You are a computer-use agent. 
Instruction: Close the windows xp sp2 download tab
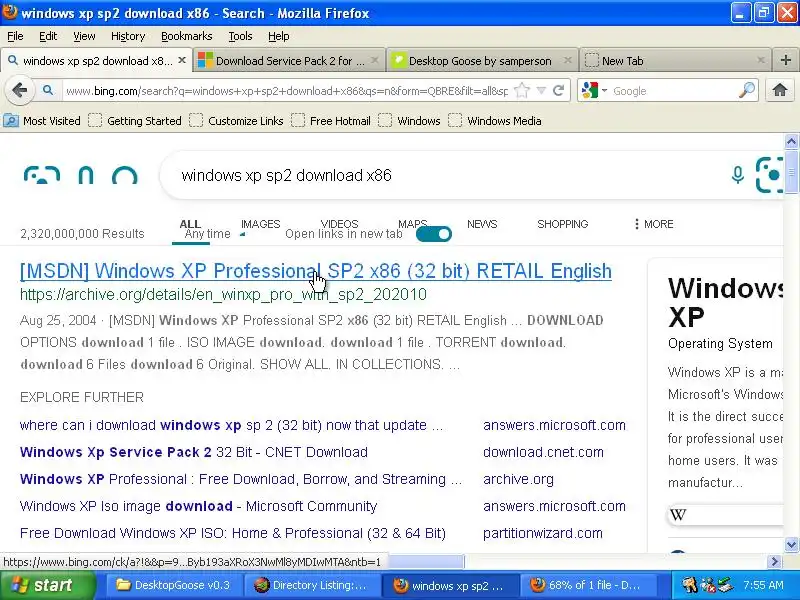pyautogui.click(x=182, y=60)
